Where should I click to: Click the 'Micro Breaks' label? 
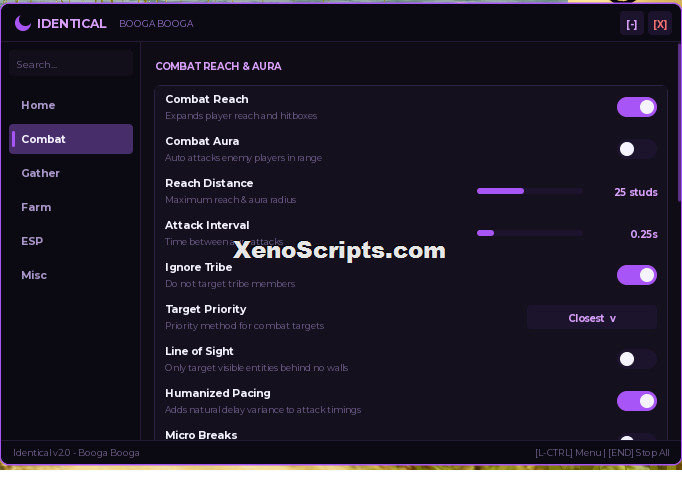(201, 435)
